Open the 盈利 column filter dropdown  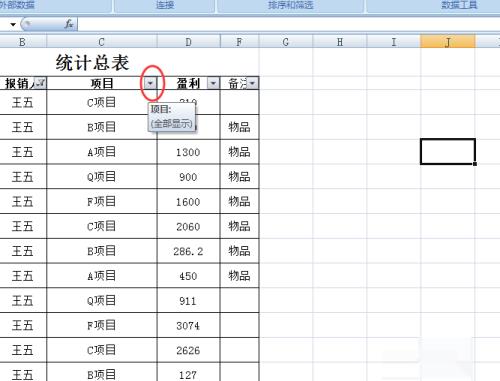(x=213, y=83)
